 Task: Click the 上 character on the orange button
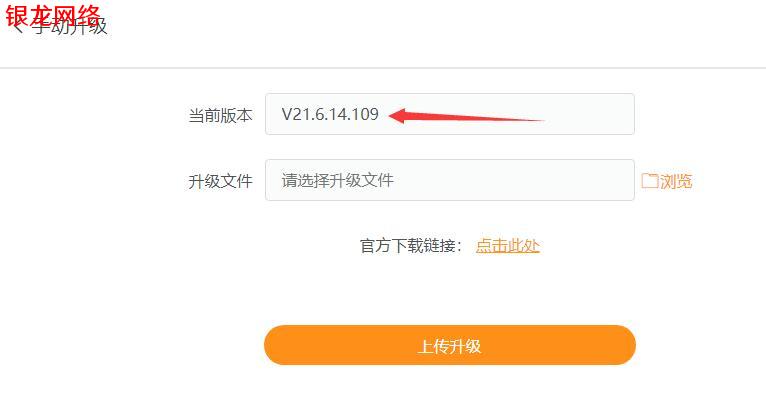pos(426,346)
